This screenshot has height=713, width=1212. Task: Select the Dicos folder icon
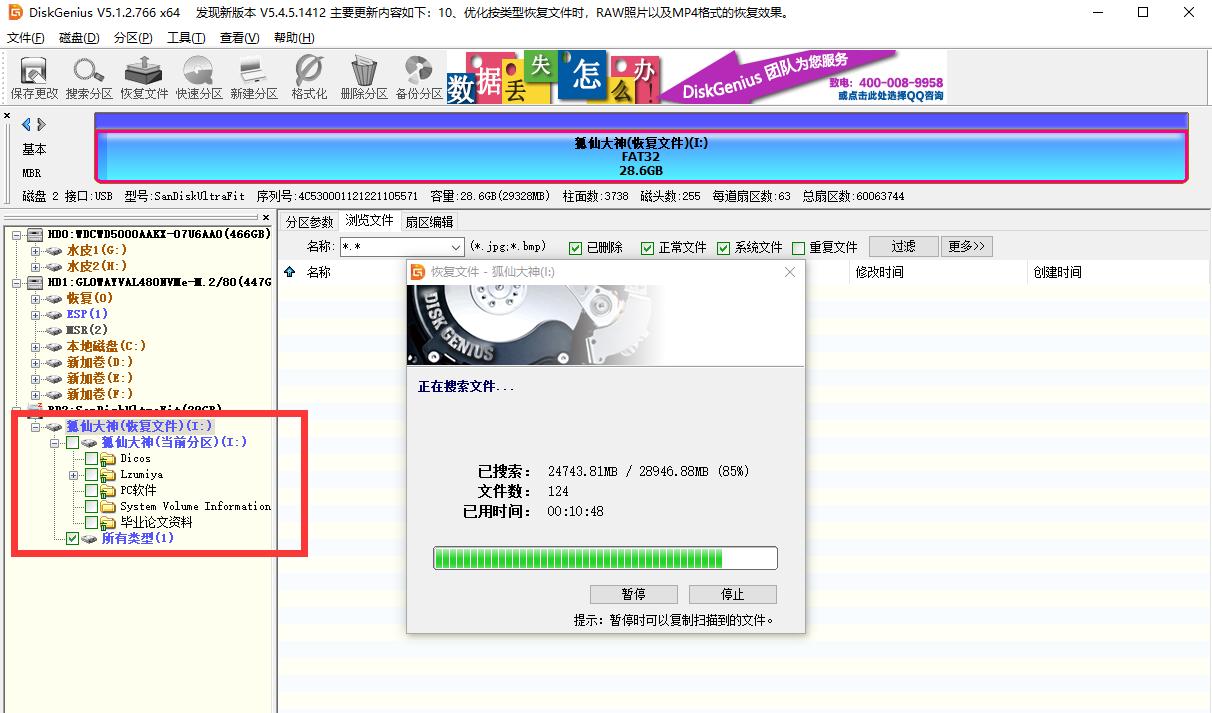coord(108,459)
